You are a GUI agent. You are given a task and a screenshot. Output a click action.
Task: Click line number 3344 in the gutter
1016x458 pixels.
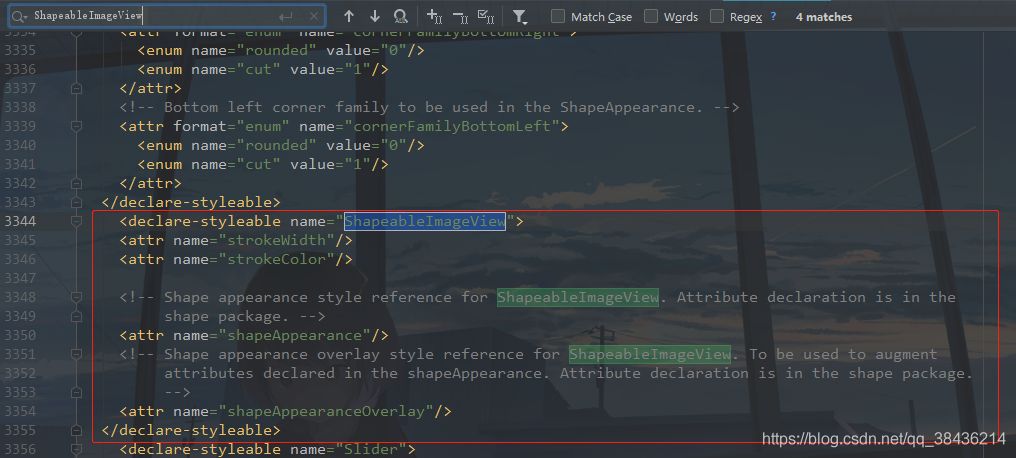(x=21, y=222)
